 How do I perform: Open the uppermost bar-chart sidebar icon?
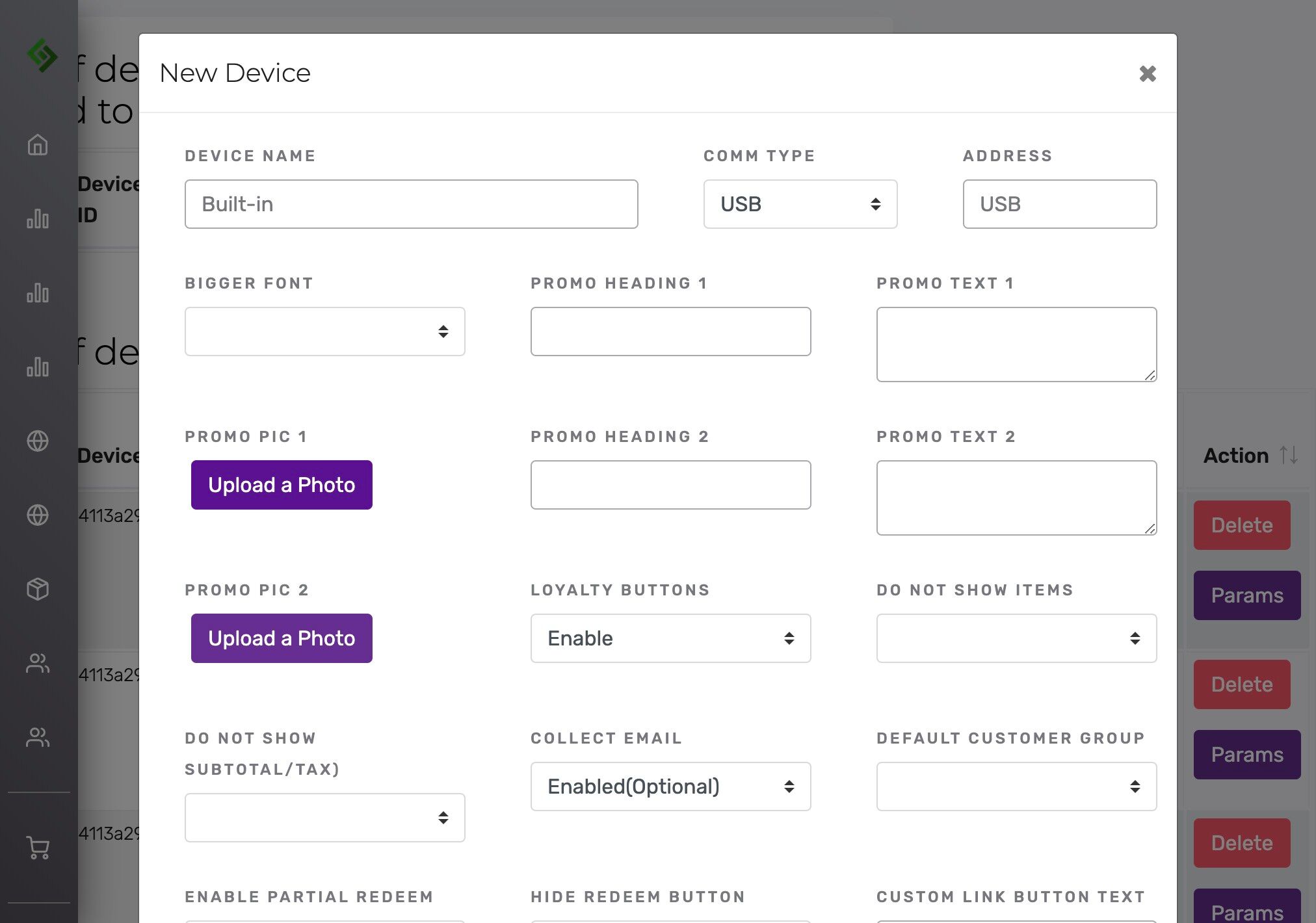pos(38,219)
